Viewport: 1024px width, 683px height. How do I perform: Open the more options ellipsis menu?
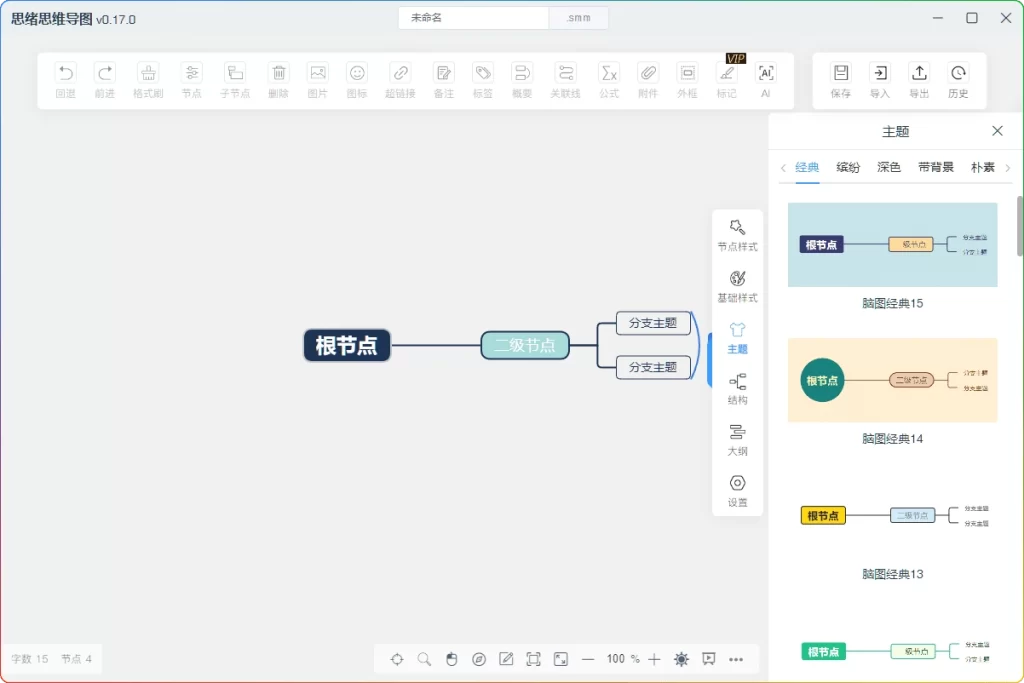click(737, 659)
